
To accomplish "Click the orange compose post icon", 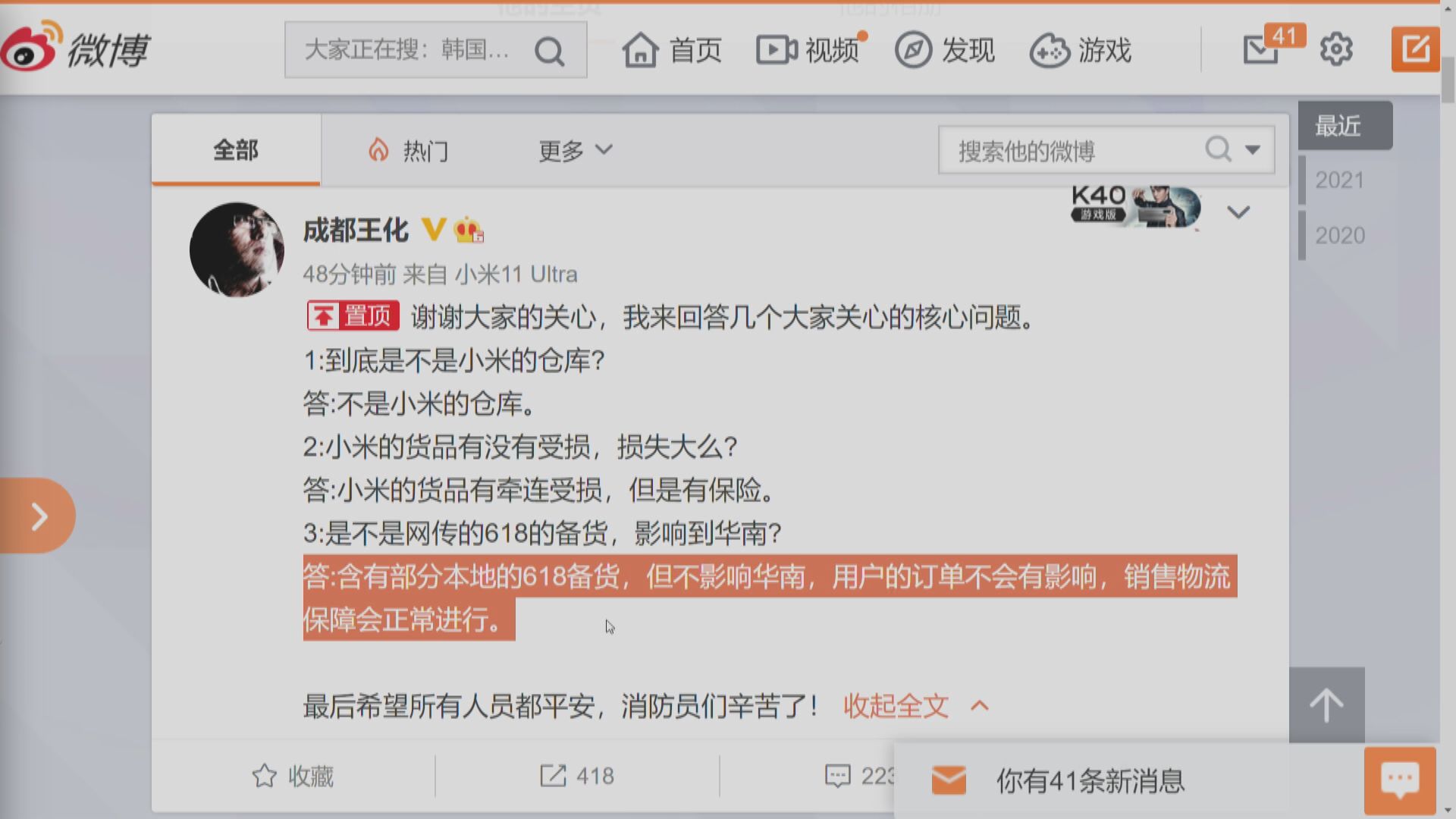I will click(x=1415, y=50).
